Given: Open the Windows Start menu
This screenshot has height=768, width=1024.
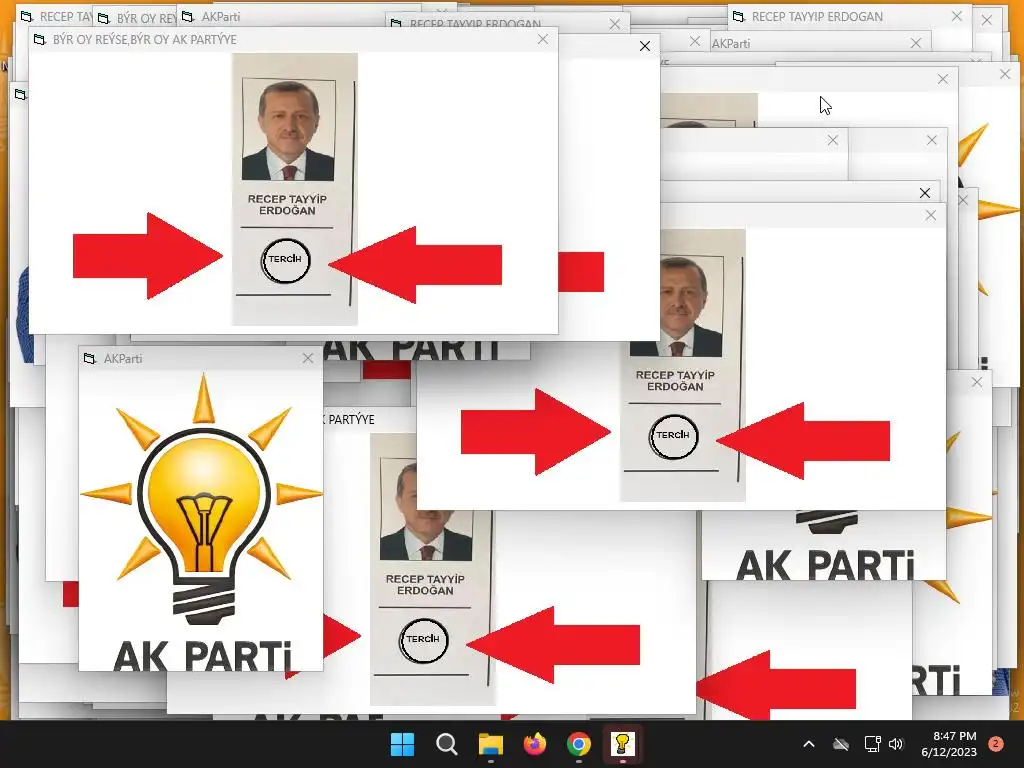Looking at the screenshot, I should (402, 744).
